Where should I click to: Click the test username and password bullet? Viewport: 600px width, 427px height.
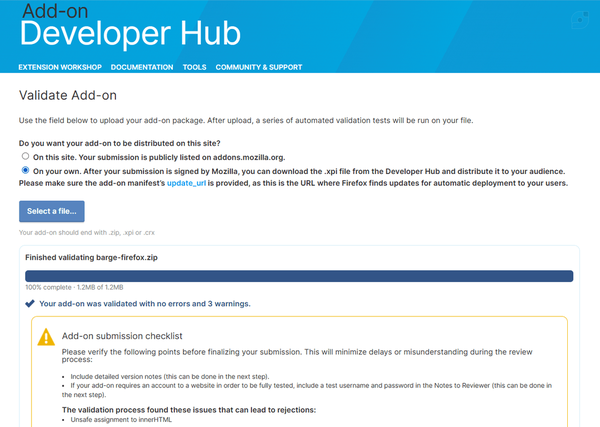pyautogui.click(x=307, y=390)
